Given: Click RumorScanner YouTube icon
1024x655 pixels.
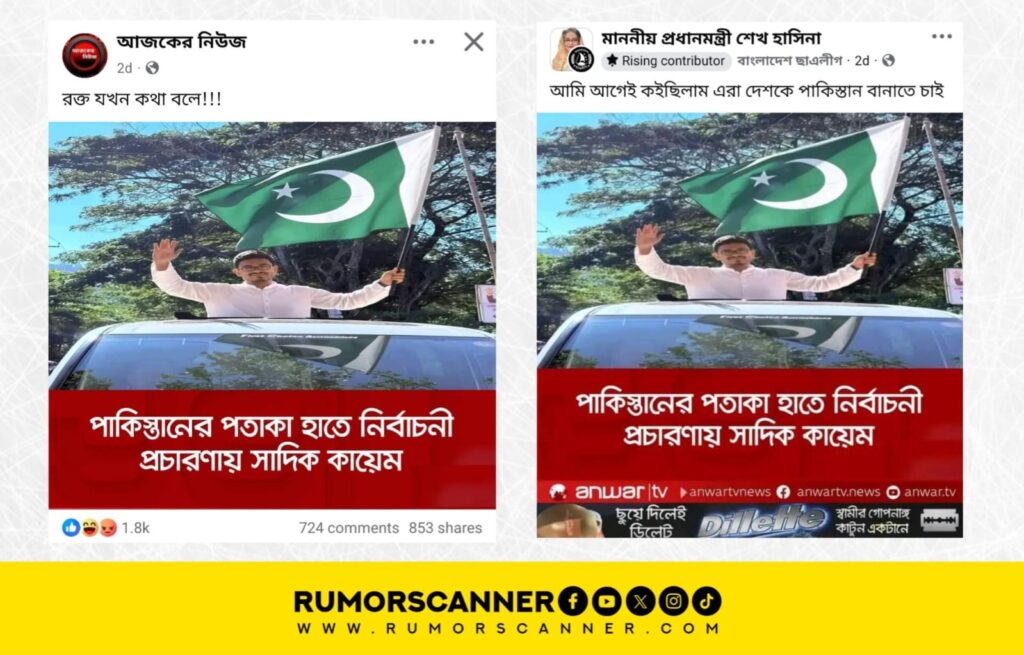Looking at the screenshot, I should pyautogui.click(x=606, y=601).
